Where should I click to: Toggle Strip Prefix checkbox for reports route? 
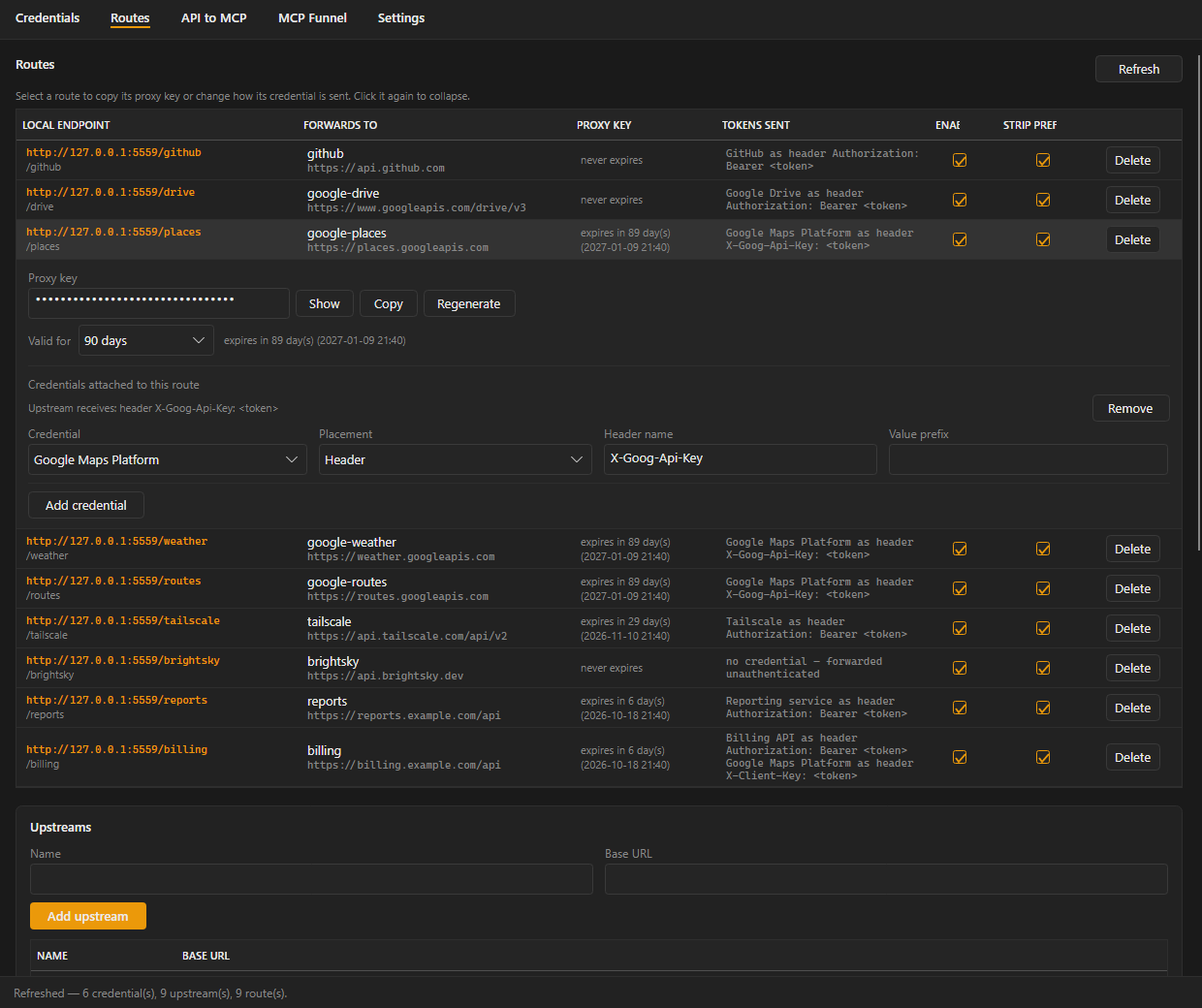(1043, 708)
